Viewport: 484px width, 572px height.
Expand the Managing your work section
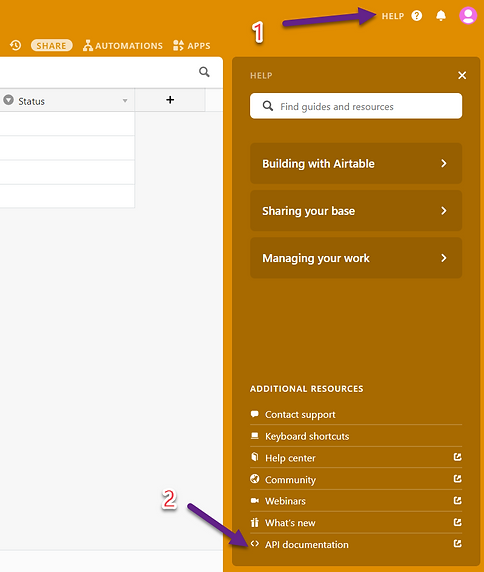(356, 258)
